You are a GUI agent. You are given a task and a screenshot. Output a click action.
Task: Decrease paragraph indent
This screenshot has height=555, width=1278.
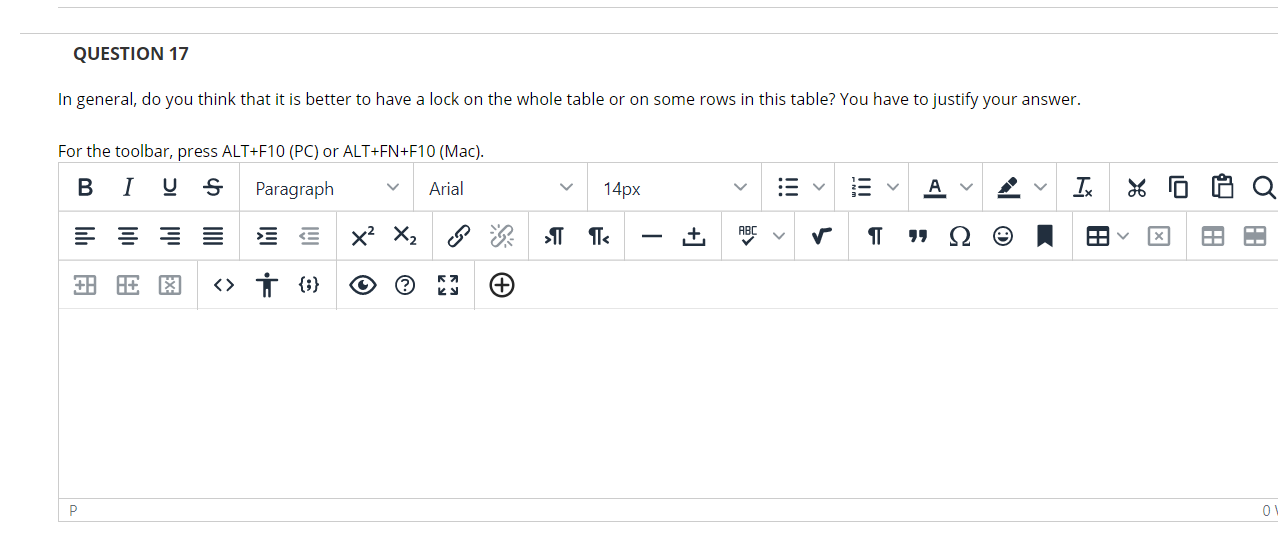tap(309, 237)
